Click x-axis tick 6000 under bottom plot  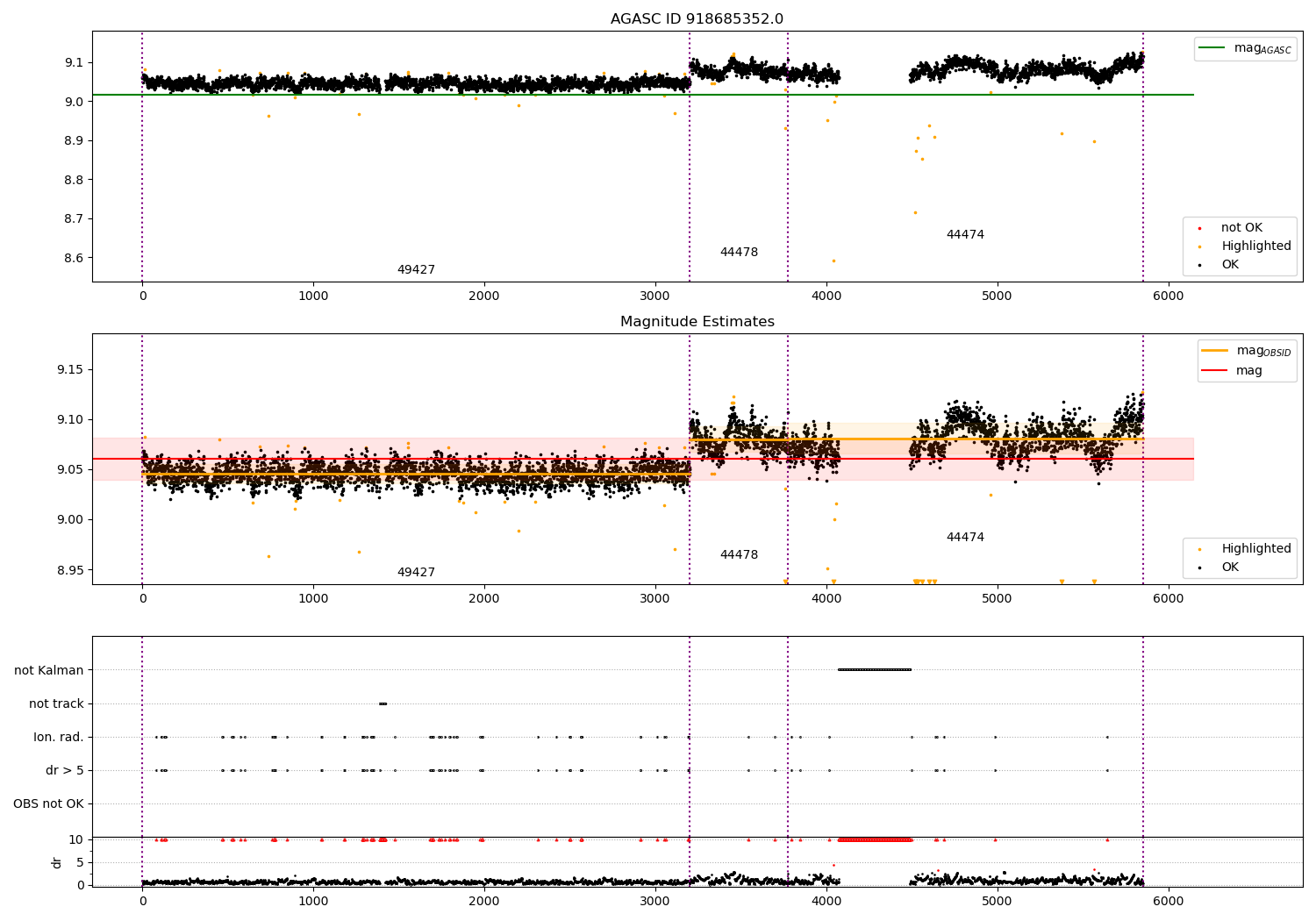point(1168,901)
